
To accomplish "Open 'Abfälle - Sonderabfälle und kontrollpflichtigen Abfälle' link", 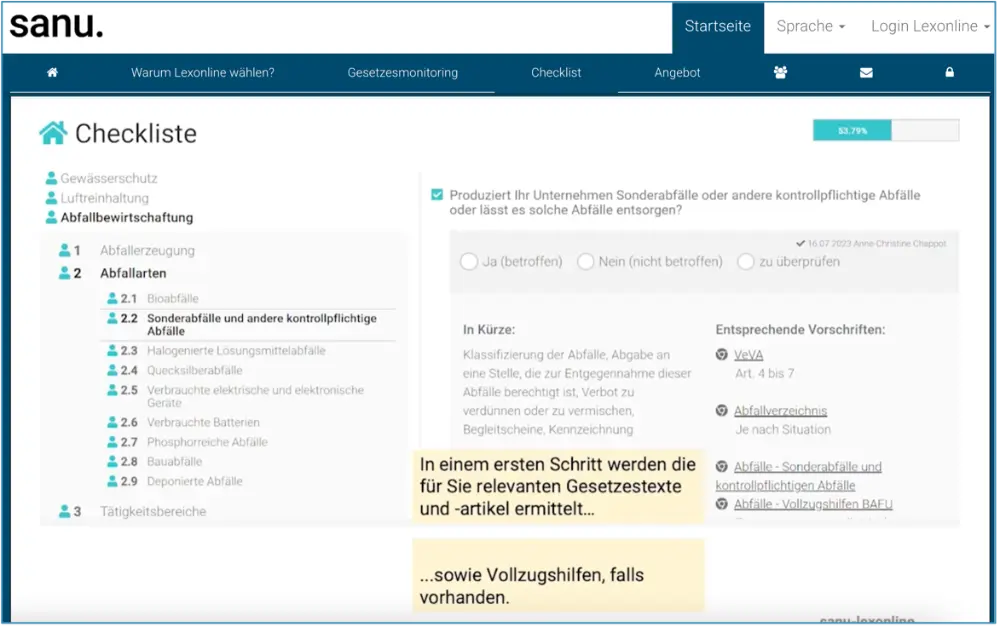I will coord(798,476).
